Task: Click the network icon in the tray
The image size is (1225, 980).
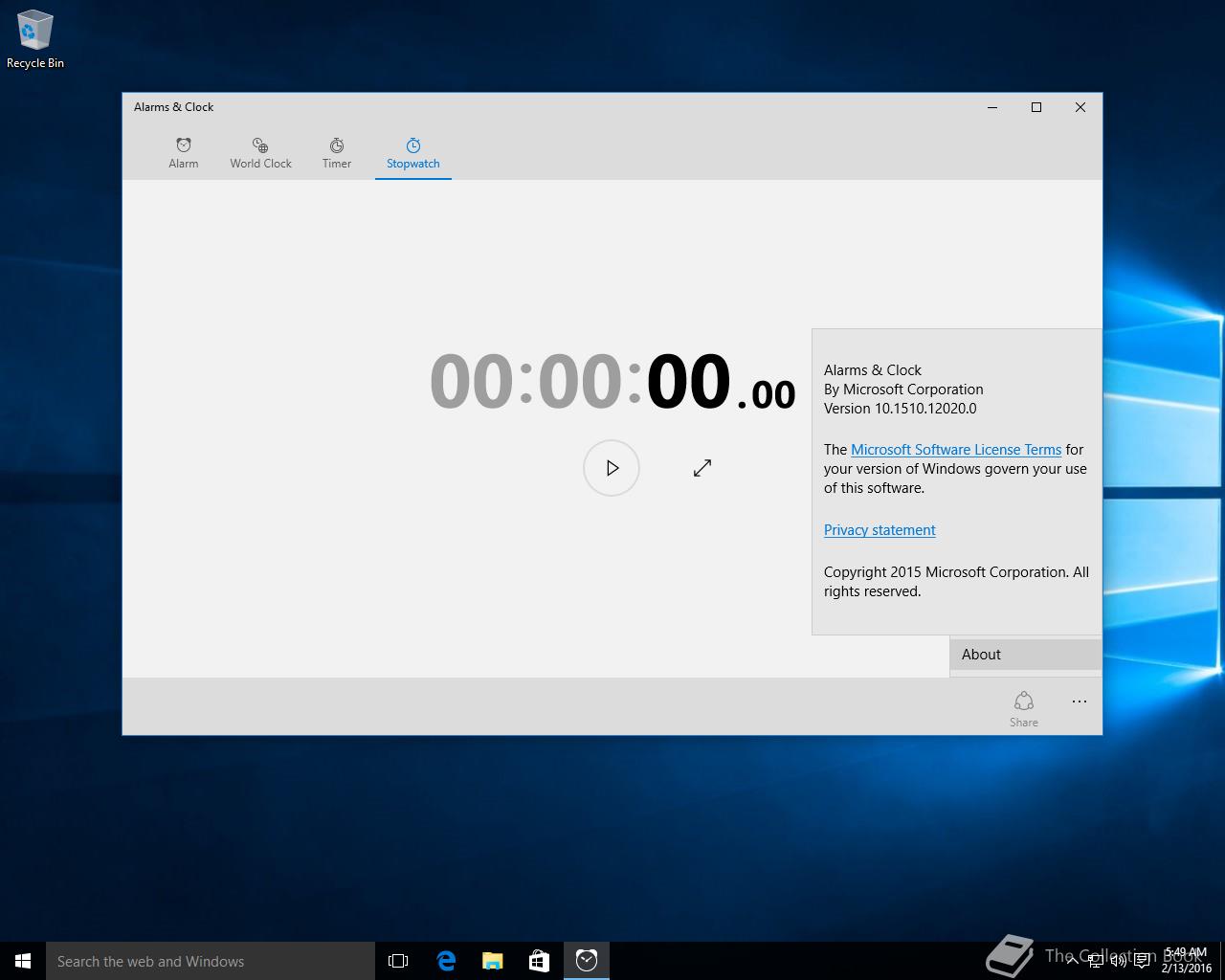Action: tap(1095, 961)
